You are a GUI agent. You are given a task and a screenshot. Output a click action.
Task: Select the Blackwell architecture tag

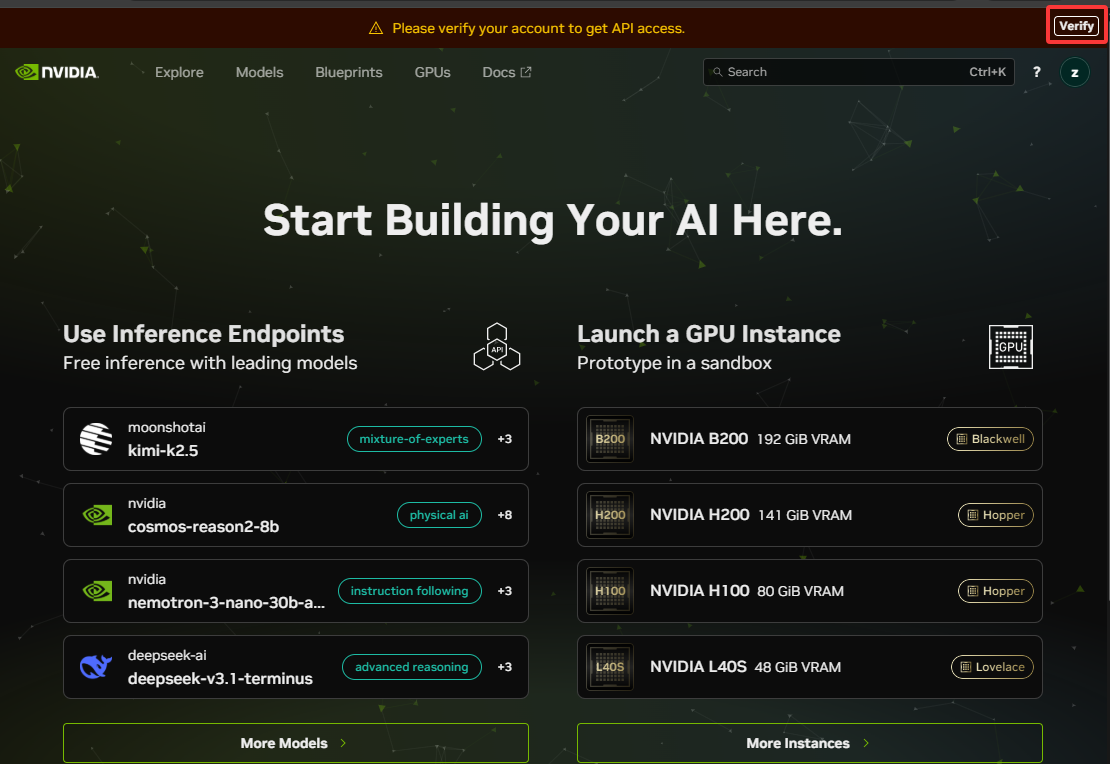pyautogui.click(x=990, y=439)
